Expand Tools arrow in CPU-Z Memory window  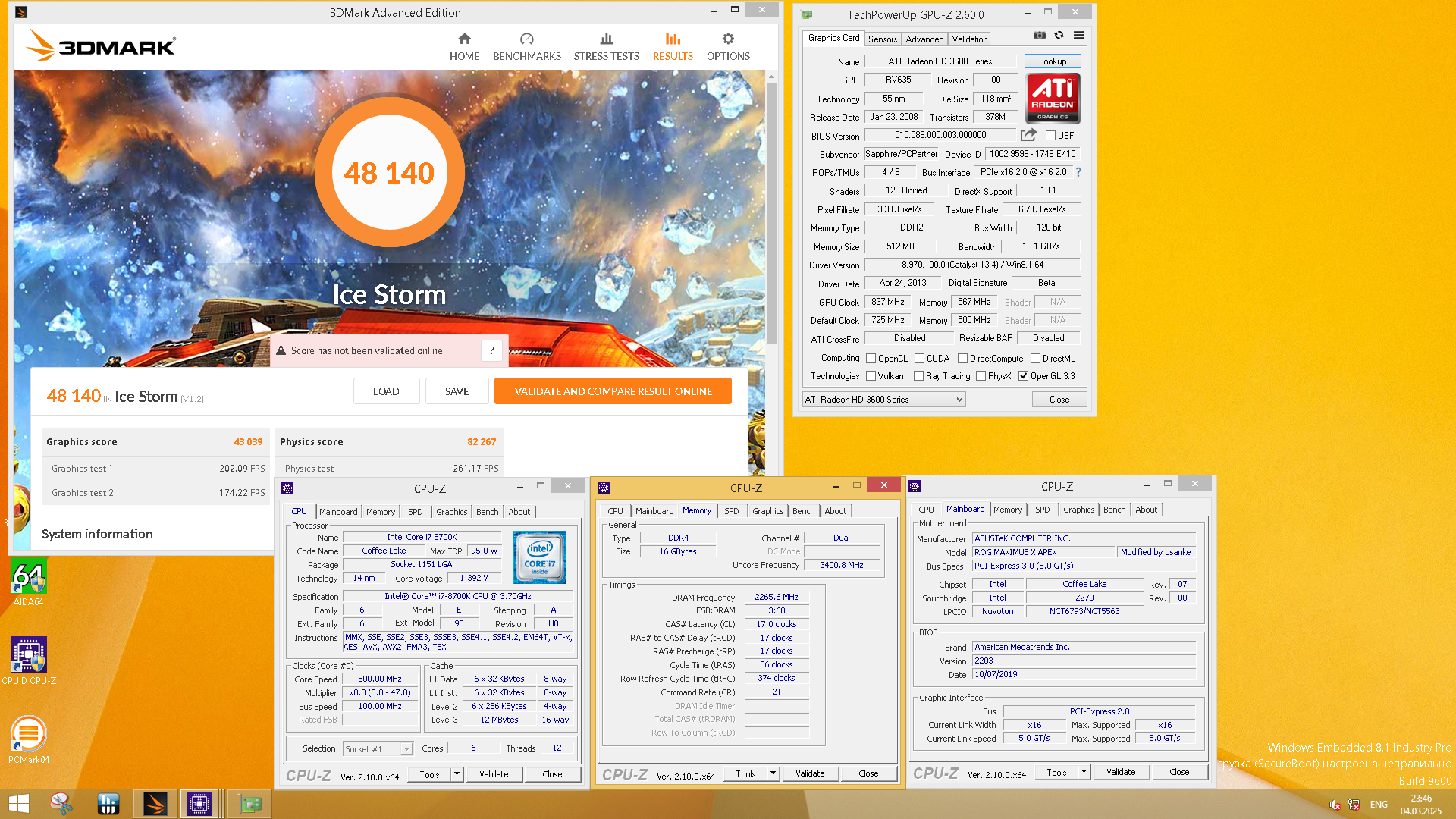click(773, 773)
